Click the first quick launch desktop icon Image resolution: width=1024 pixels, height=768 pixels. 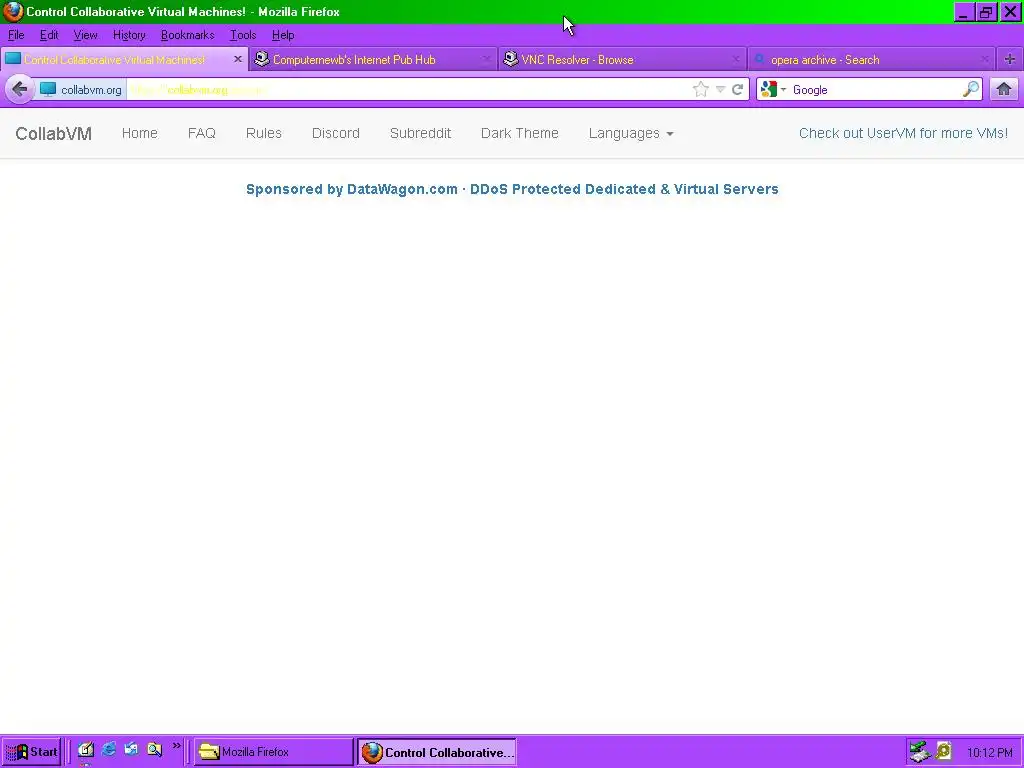point(86,750)
